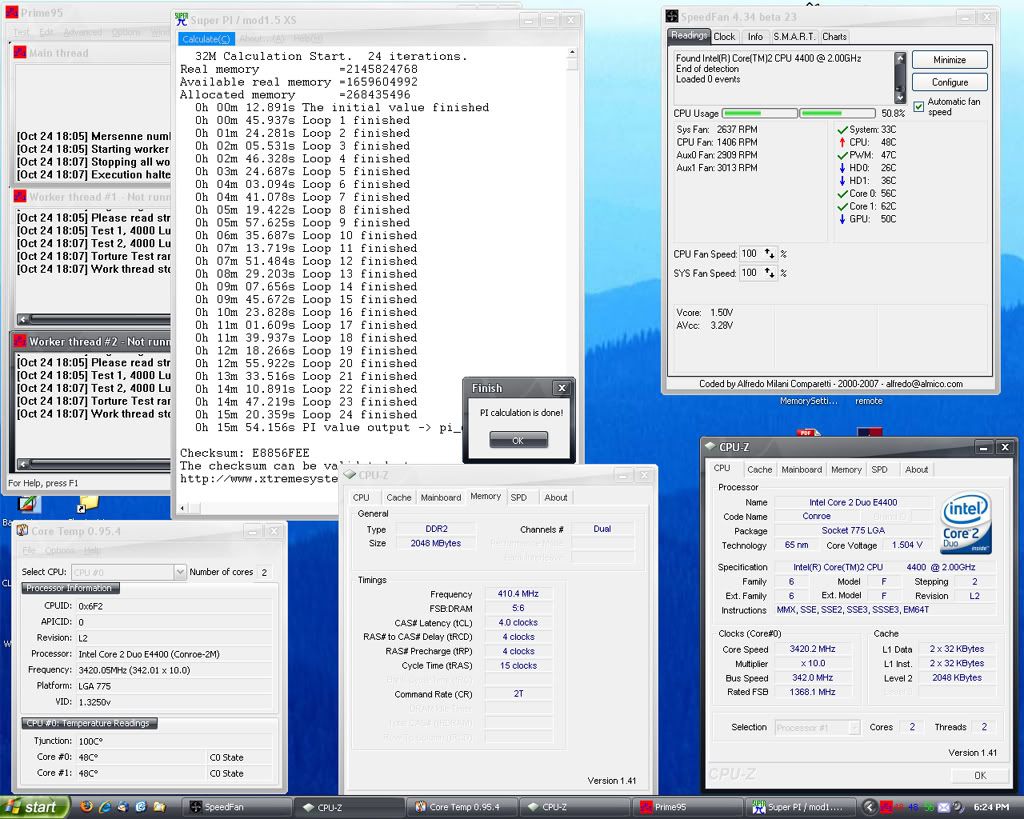The height and width of the screenshot is (819, 1024).
Task: Click the Core Temp title bar icon
Action: click(22, 531)
